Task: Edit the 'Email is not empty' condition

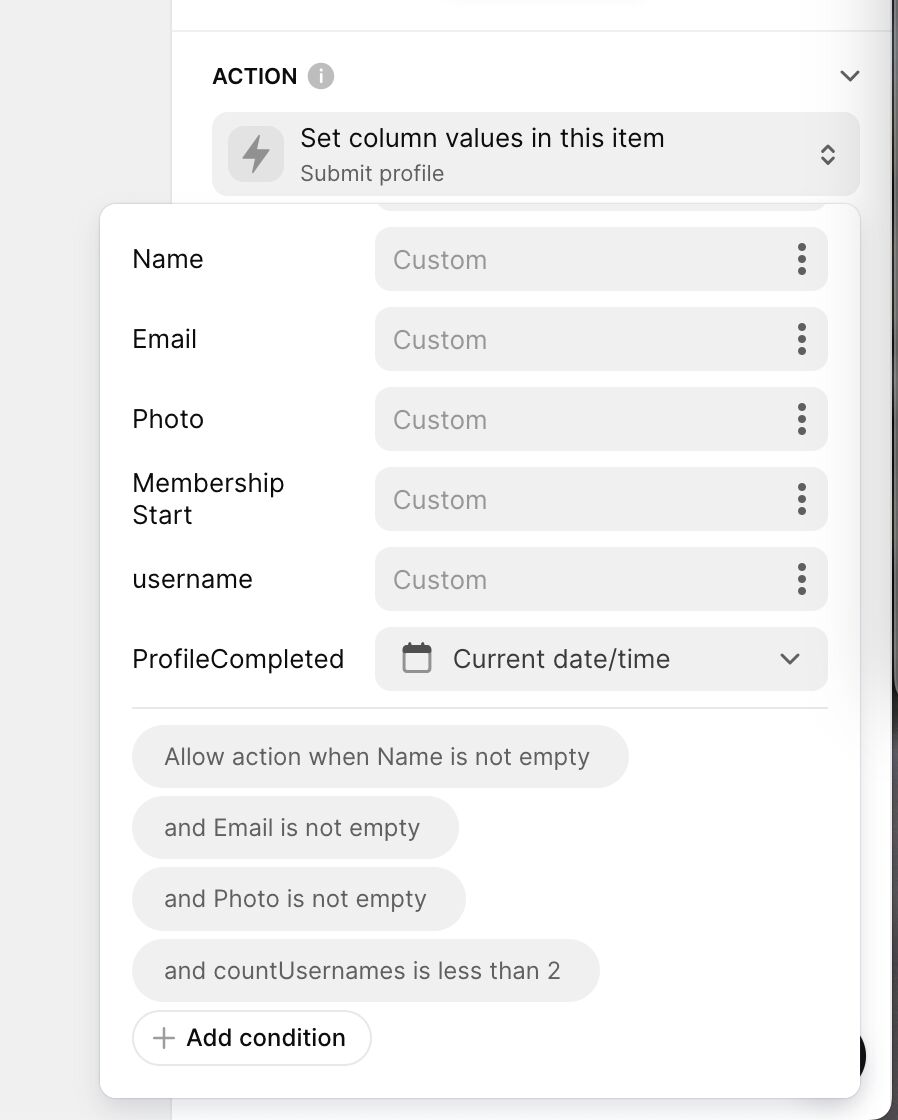Action: click(295, 828)
